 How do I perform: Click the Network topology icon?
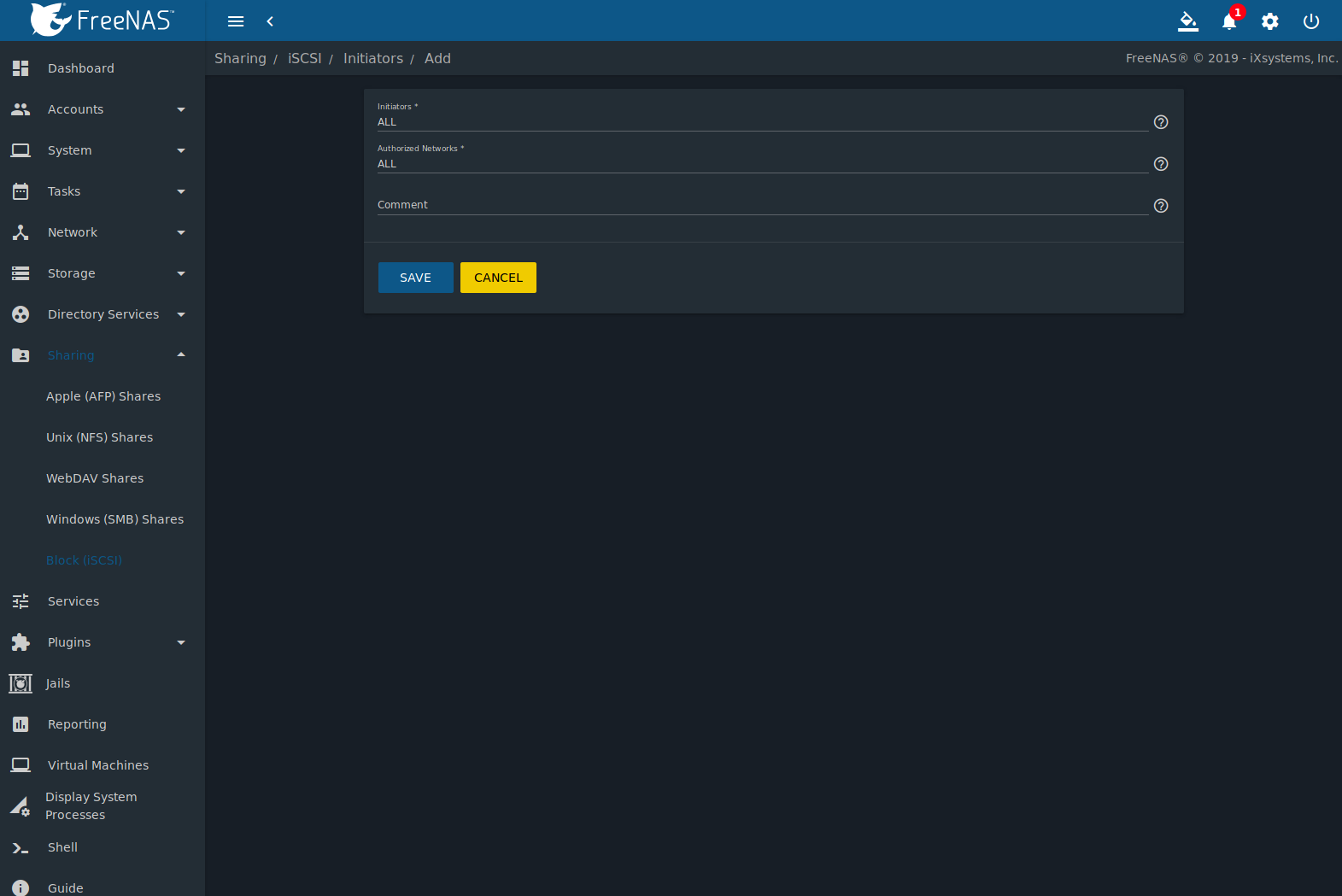21,232
